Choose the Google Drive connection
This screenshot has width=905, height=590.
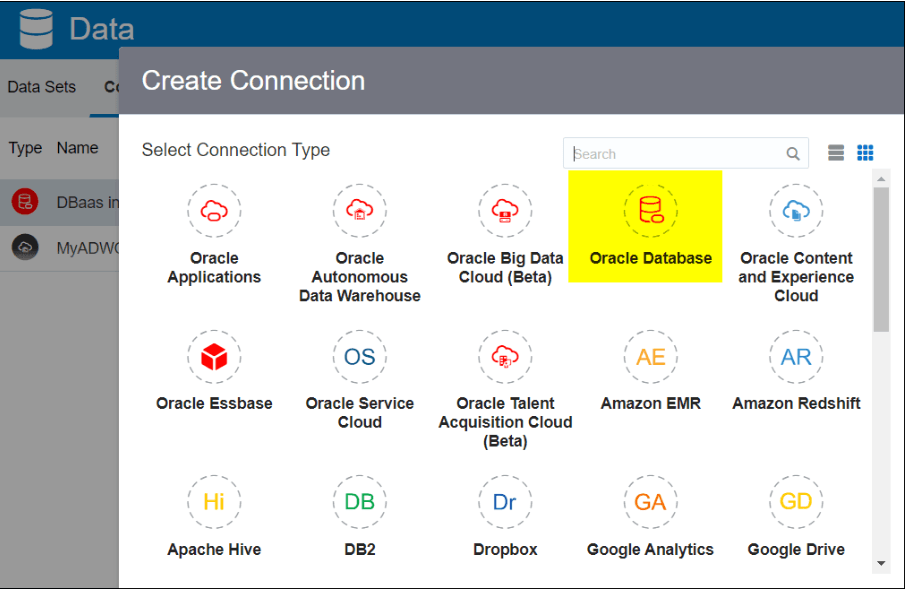click(x=796, y=502)
